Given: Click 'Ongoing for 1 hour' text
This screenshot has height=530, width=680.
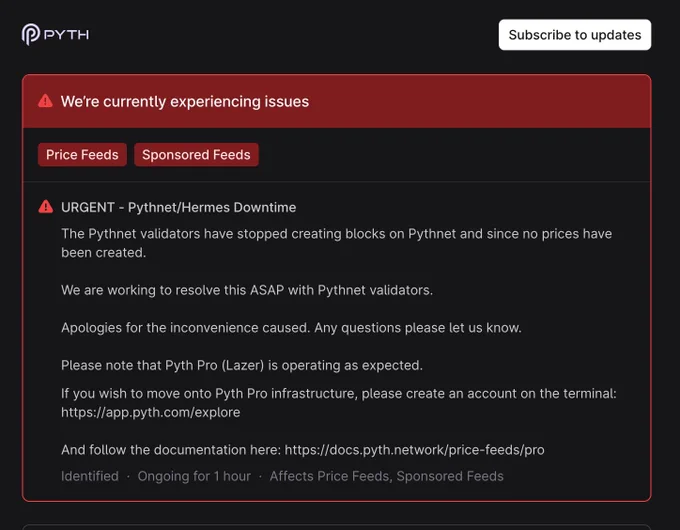Looking at the screenshot, I should tap(194, 476).
